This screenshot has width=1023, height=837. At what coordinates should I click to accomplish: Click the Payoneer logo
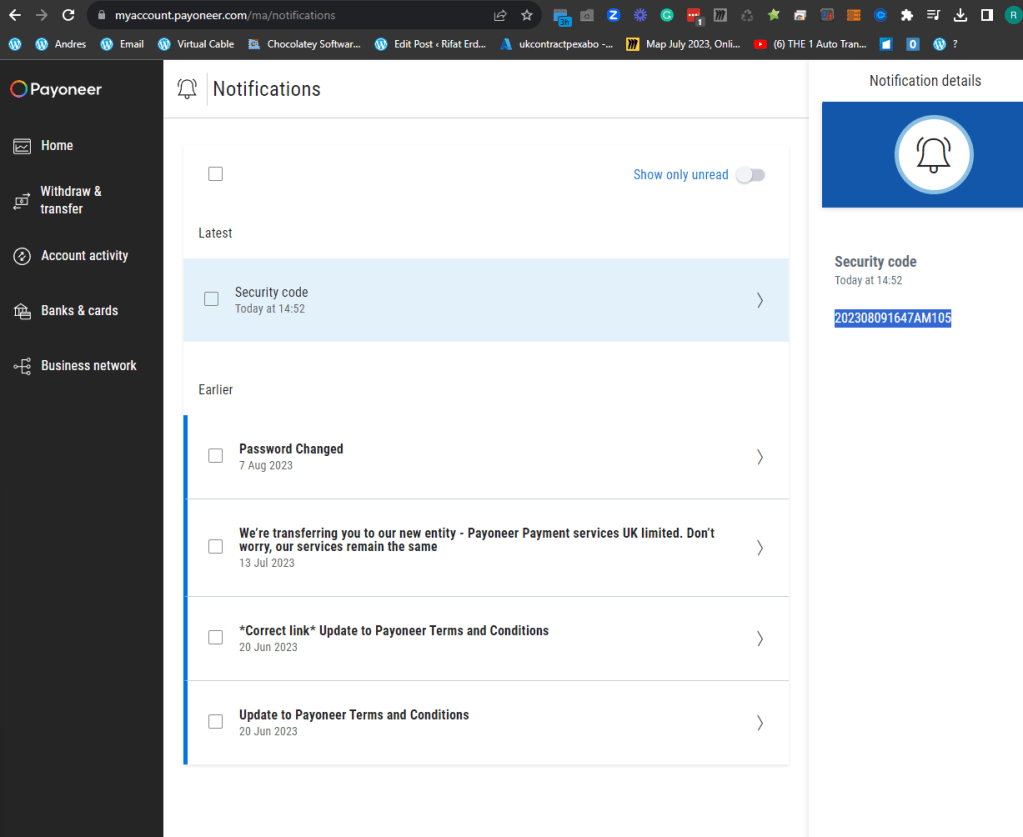coord(56,89)
